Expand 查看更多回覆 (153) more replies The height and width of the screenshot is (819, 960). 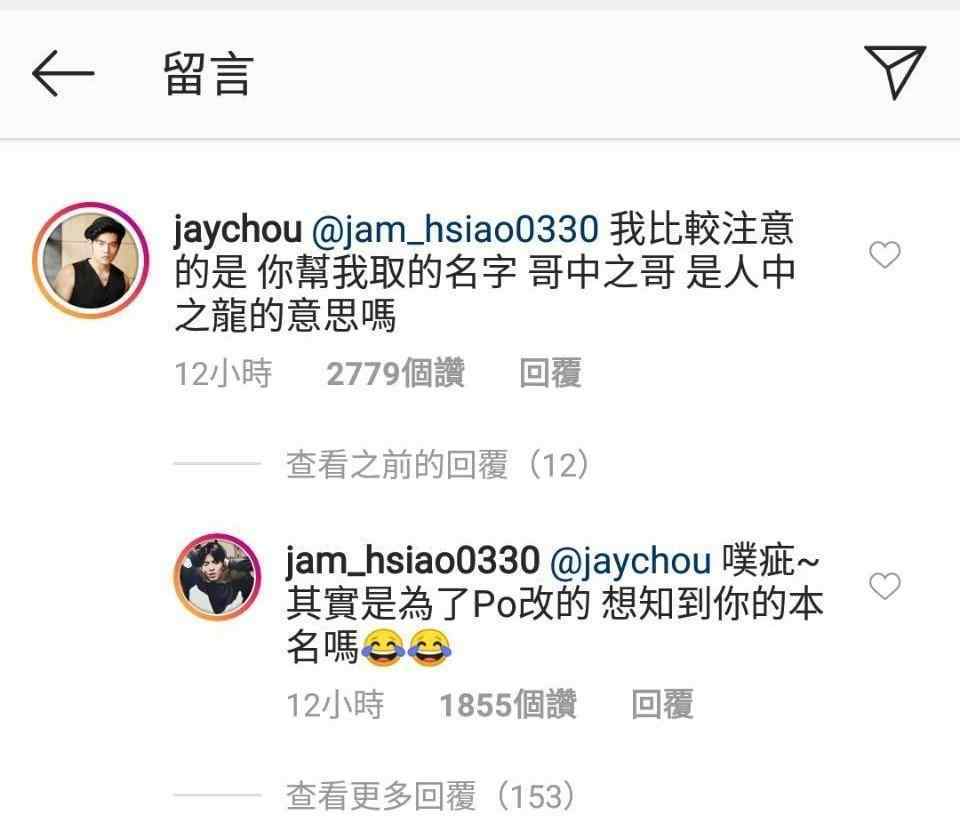click(x=430, y=796)
